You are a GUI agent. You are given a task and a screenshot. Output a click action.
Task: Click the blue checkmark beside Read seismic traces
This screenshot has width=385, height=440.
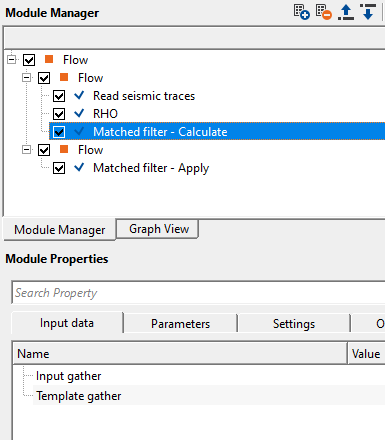tap(79, 95)
